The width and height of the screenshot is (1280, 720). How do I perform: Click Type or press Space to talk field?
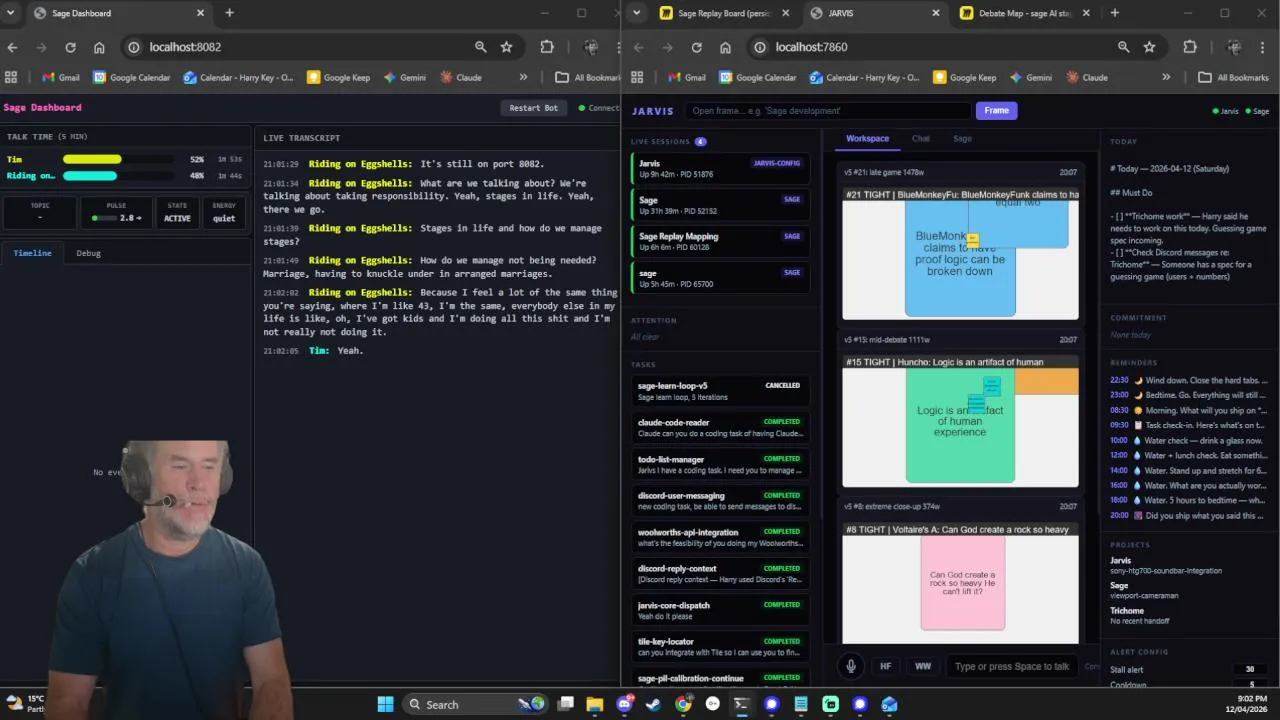tap(1012, 666)
